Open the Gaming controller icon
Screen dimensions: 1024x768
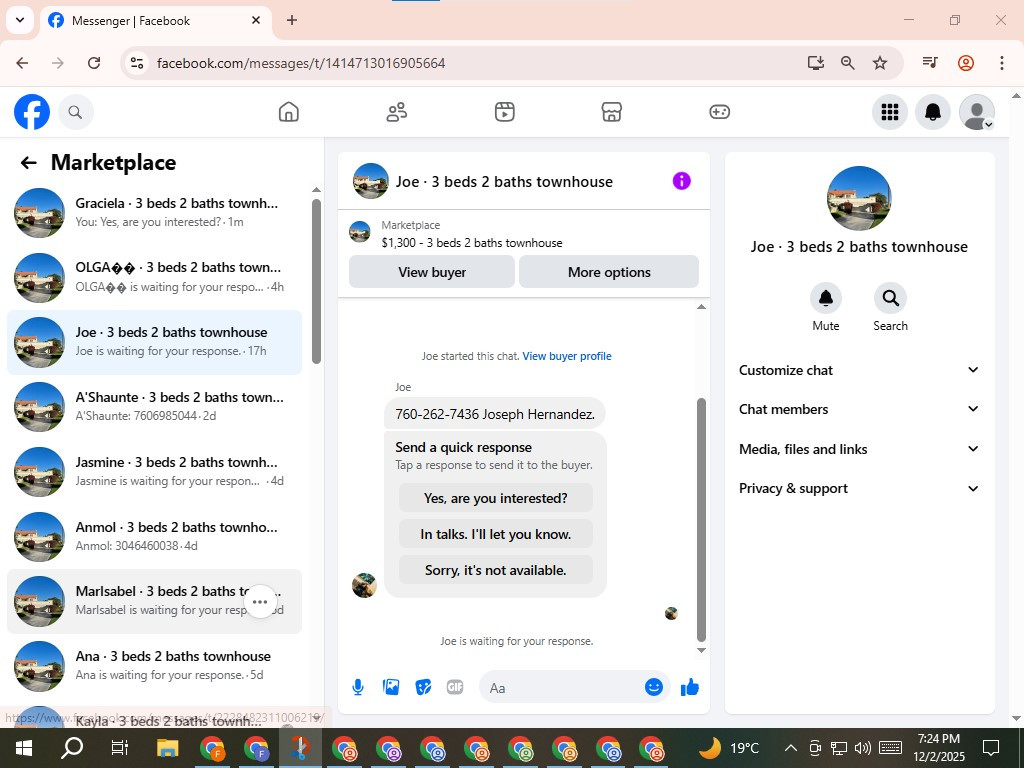point(719,112)
